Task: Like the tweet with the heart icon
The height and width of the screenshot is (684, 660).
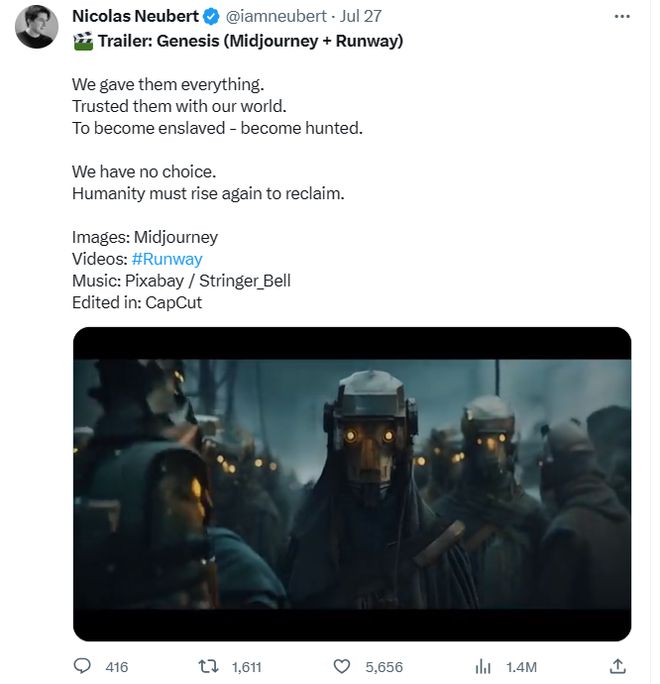Action: click(342, 667)
